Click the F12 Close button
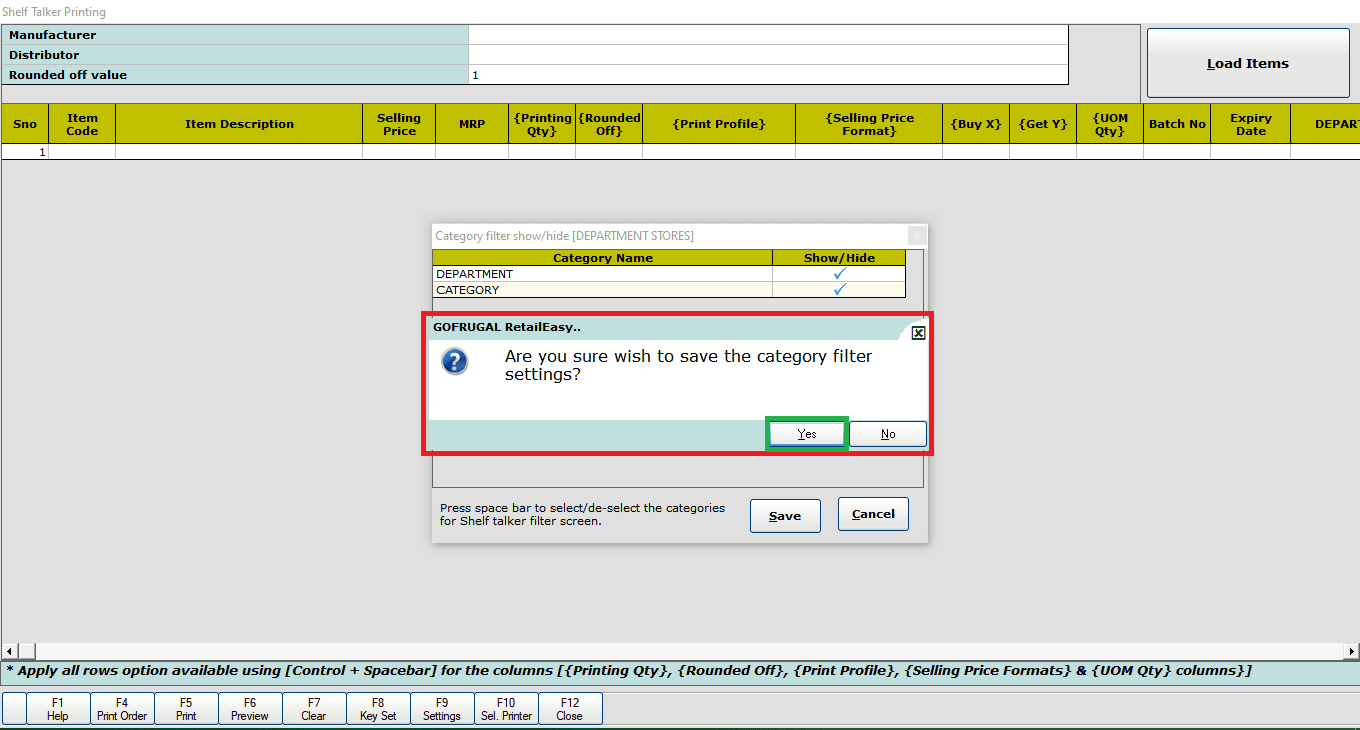1360x730 pixels. 570,709
